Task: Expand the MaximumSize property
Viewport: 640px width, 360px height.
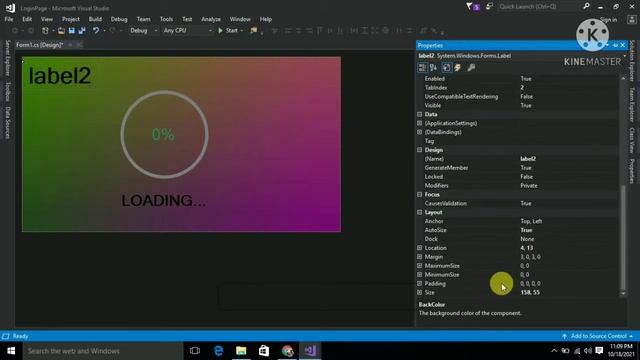Action: [x=420, y=266]
